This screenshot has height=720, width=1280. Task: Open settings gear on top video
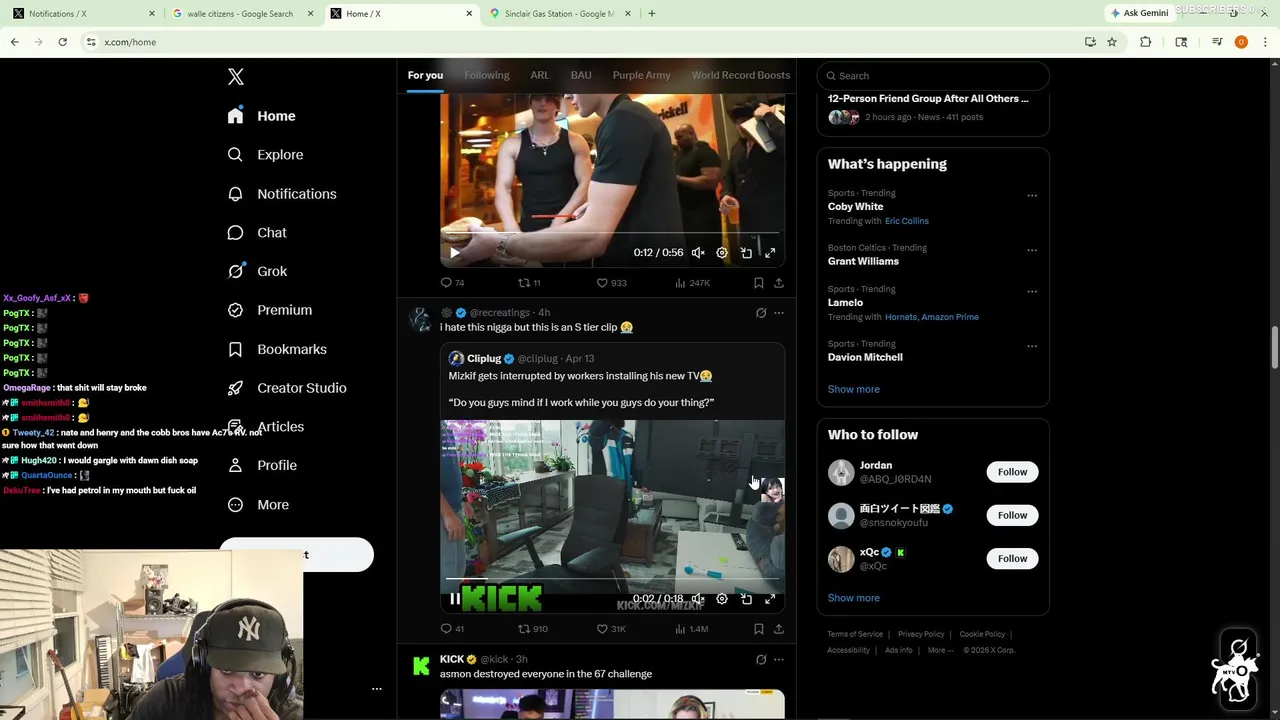pos(722,253)
